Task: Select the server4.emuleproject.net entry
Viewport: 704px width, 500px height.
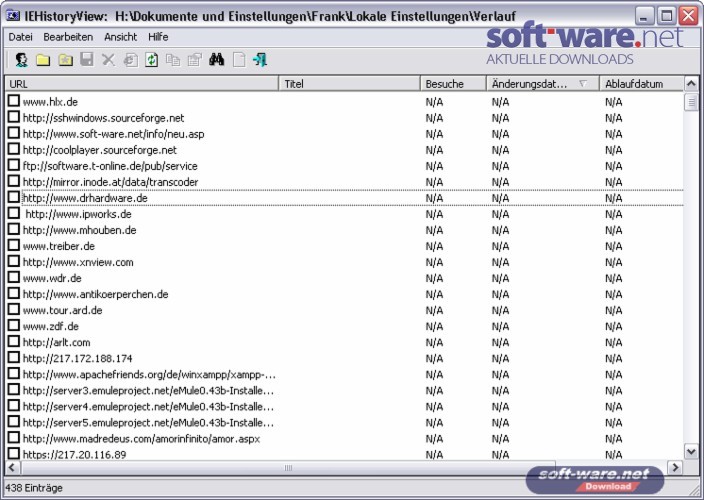Action: pos(148,407)
